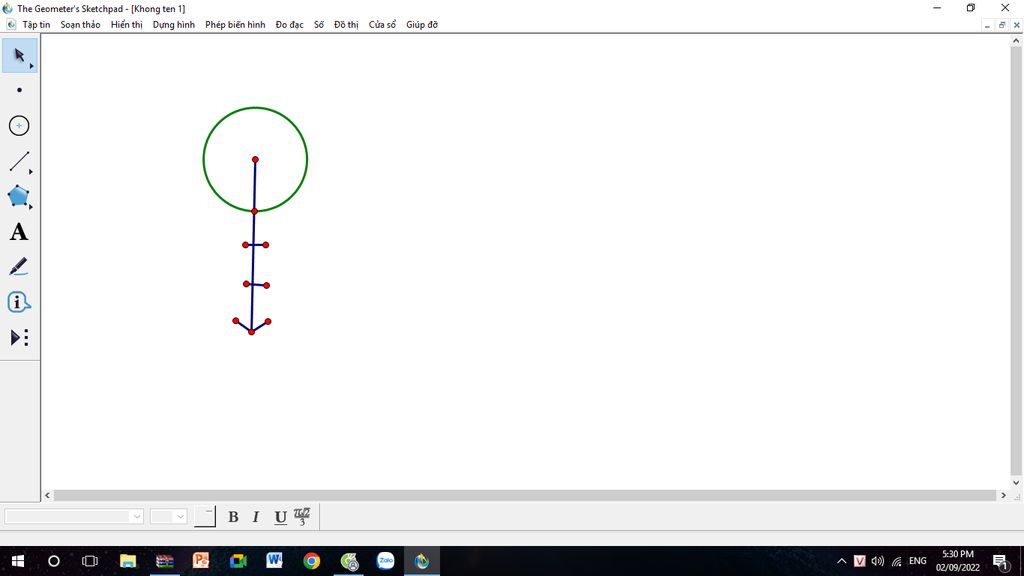Screen dimensions: 1024x576
Task: Open Task View in taskbar
Action: pos(89,561)
